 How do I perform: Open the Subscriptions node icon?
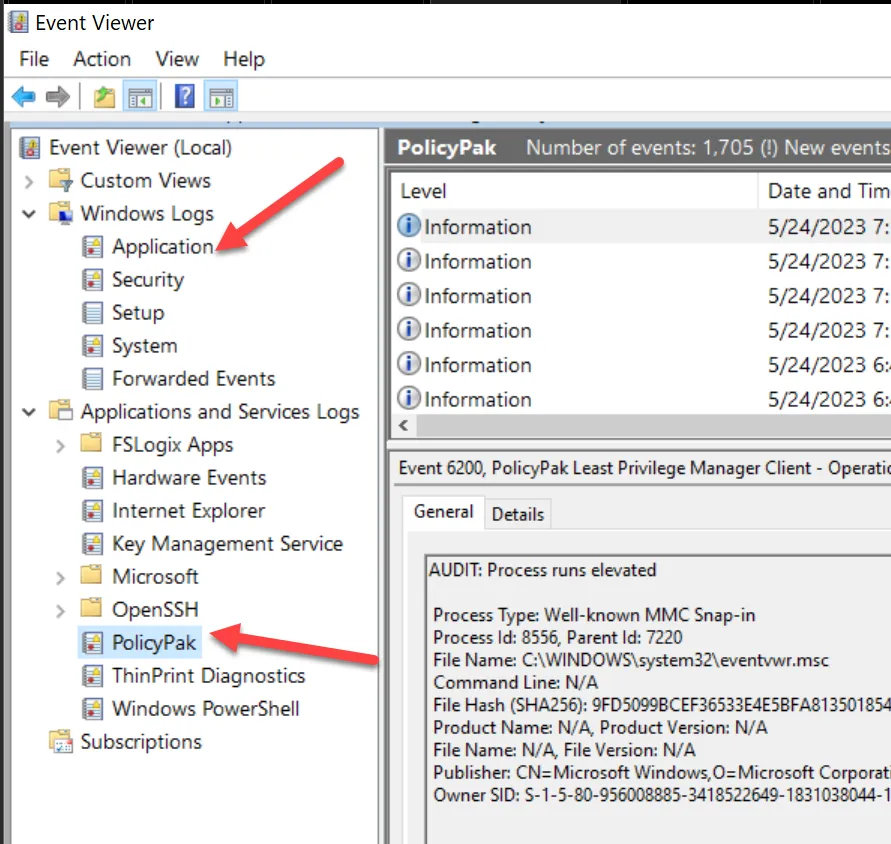pyautogui.click(x=61, y=742)
